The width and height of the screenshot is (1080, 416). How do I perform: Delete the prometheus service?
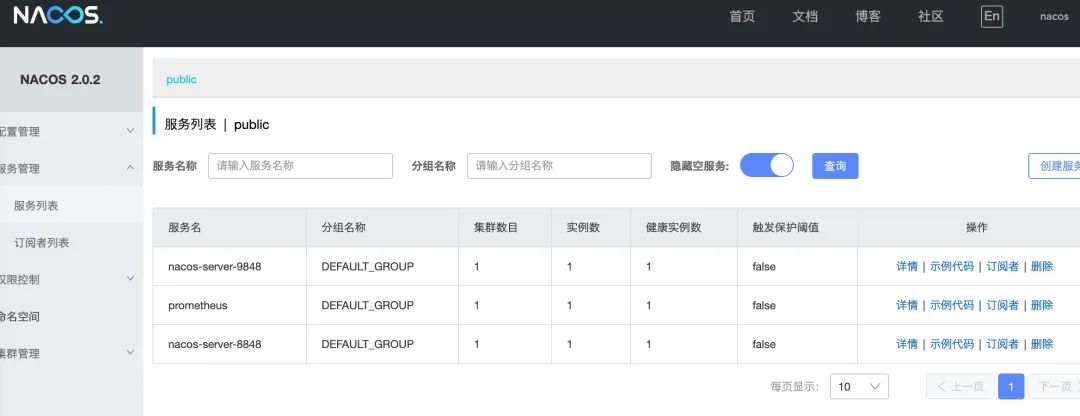(1042, 305)
